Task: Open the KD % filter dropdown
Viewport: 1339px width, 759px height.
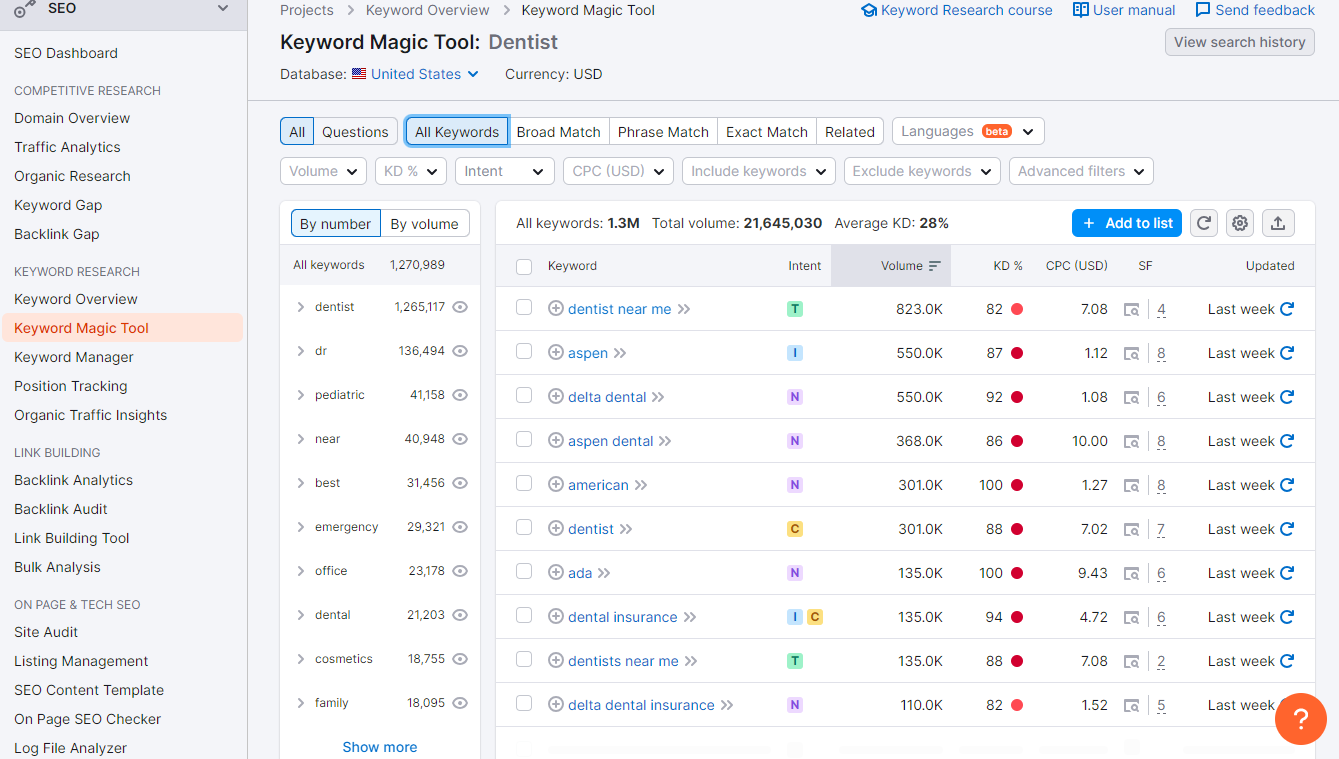Action: tap(410, 171)
